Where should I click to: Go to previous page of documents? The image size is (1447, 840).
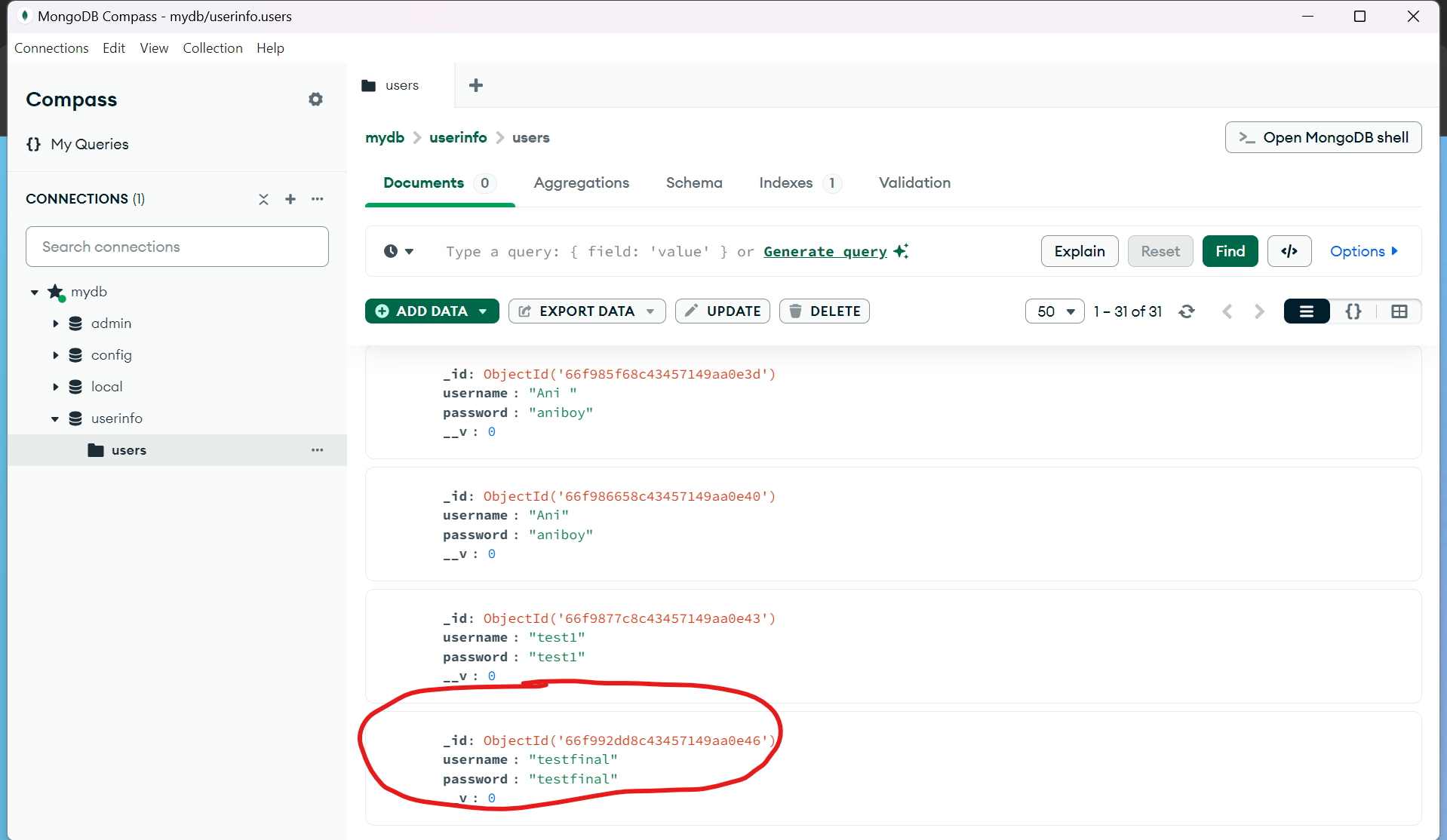pyautogui.click(x=1227, y=311)
